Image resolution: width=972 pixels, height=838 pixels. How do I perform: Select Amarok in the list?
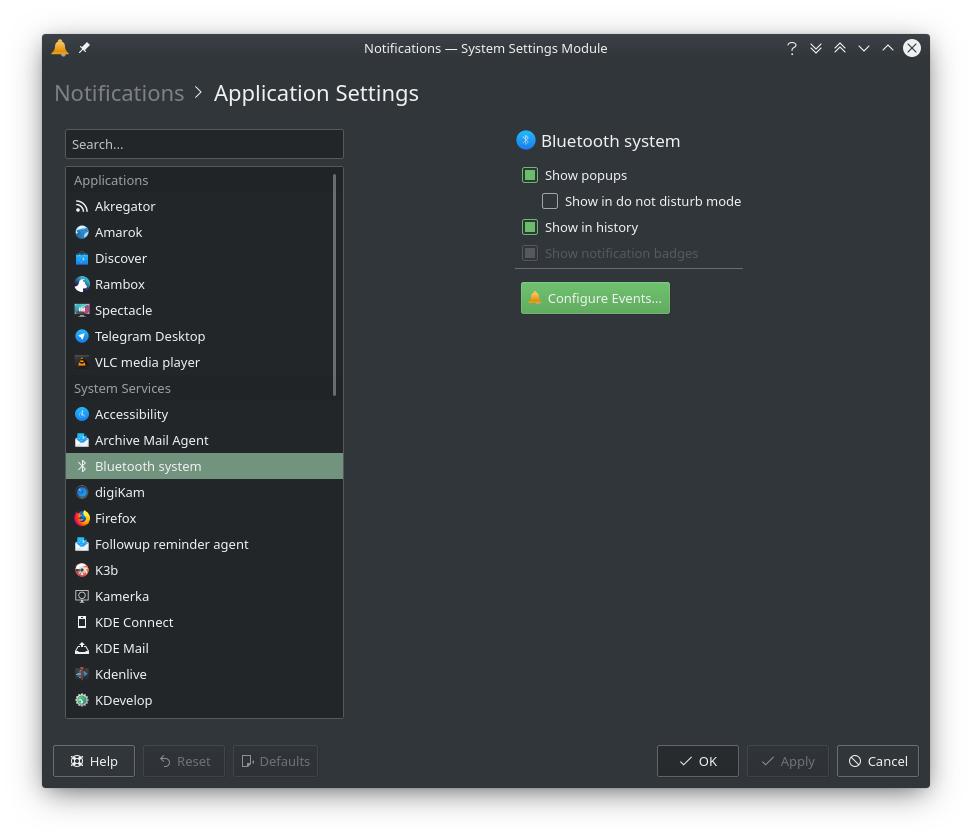(x=205, y=232)
